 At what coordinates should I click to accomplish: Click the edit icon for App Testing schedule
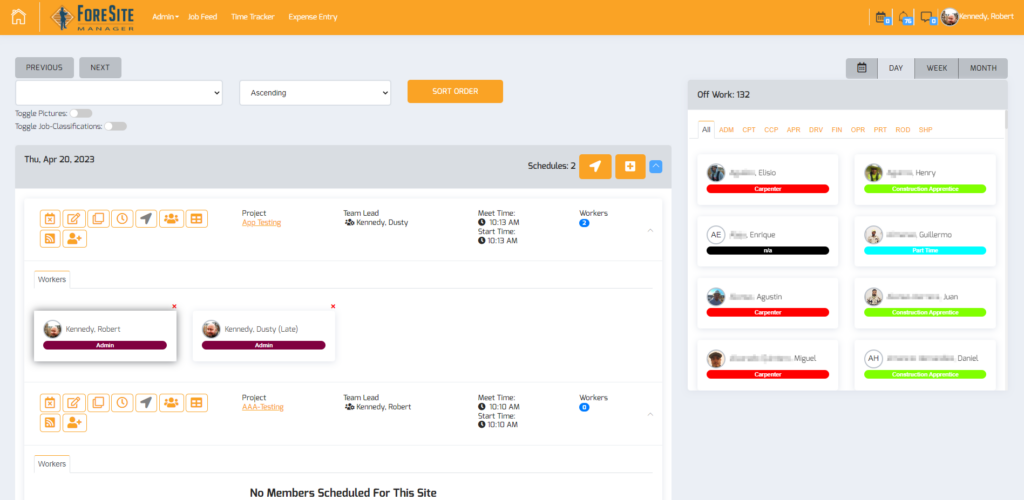click(73, 219)
